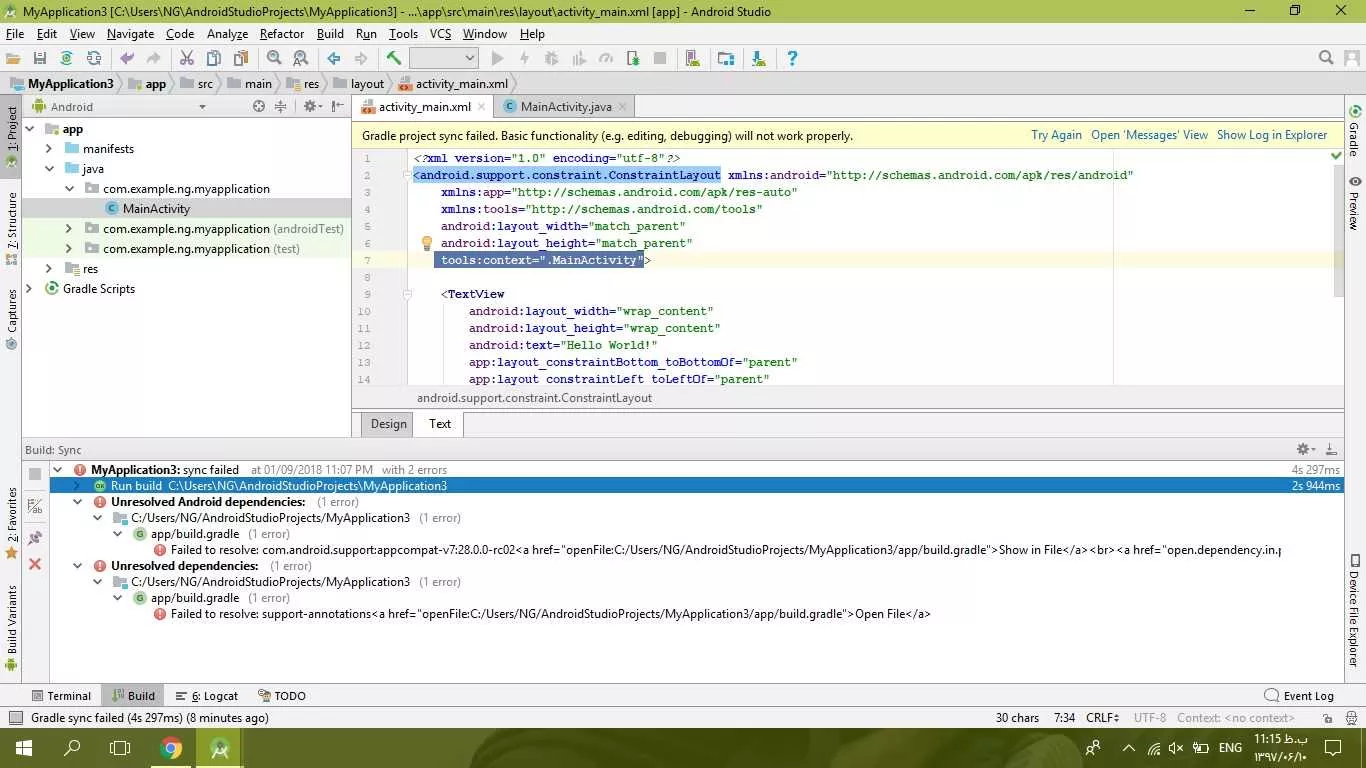Viewport: 1366px width, 768px height.
Task: Click the Run play icon
Action: click(x=497, y=59)
